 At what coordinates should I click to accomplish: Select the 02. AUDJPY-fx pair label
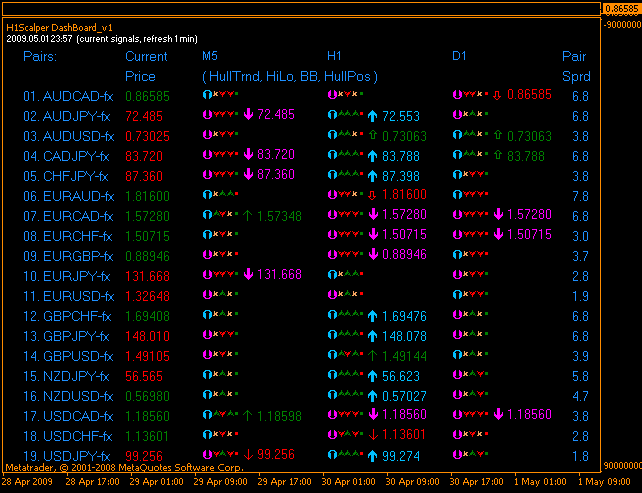point(67,116)
